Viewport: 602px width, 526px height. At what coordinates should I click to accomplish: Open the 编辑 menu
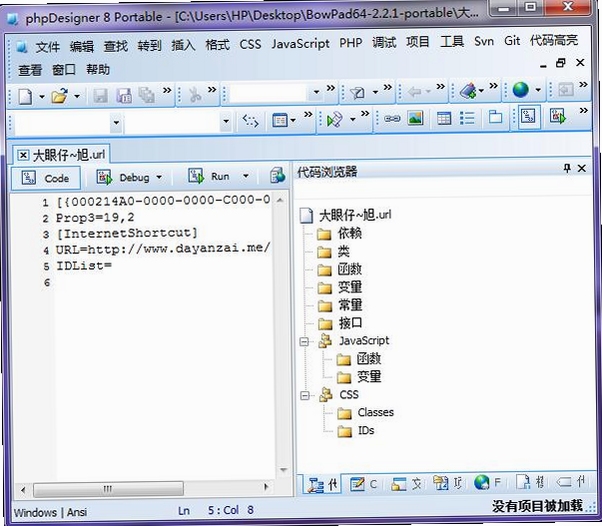(81, 46)
